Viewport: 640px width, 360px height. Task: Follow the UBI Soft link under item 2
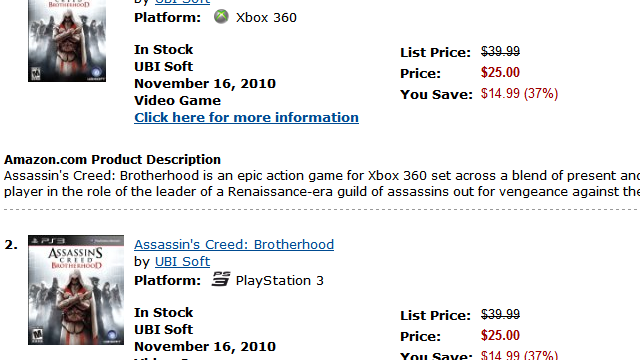(182, 262)
